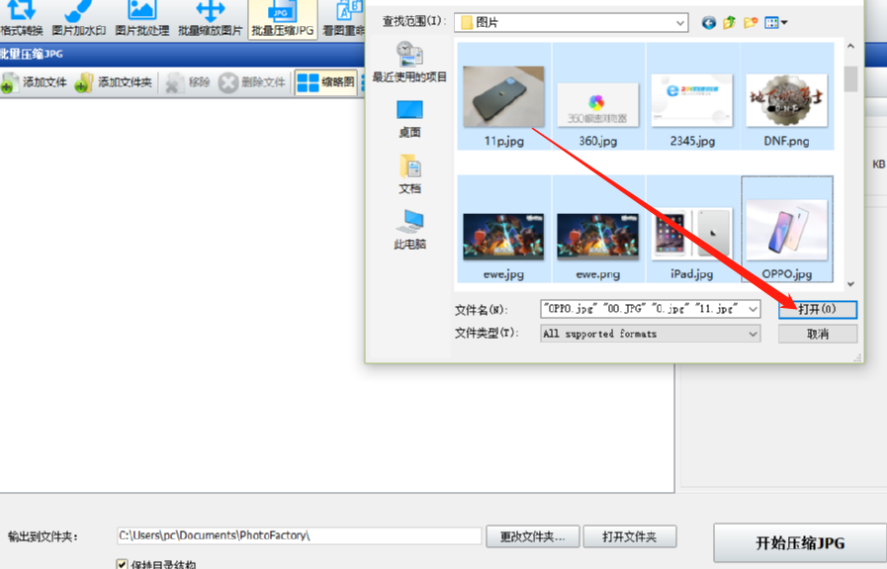Go to 文档 documents location

[410, 174]
